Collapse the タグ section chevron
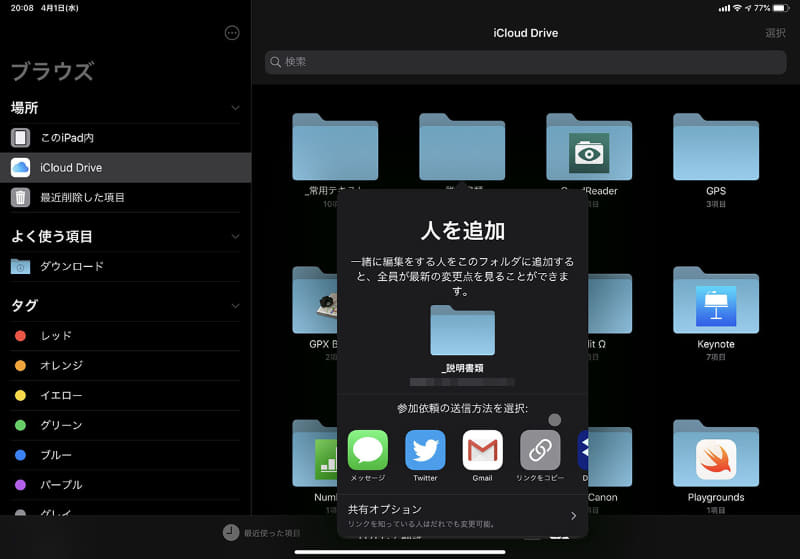 point(235,306)
